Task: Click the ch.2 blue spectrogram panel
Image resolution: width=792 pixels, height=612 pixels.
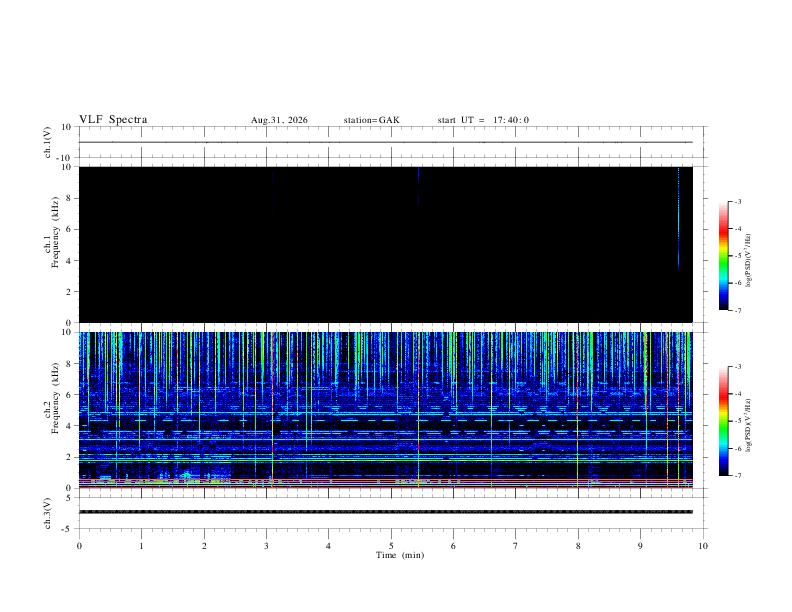Action: coord(386,410)
